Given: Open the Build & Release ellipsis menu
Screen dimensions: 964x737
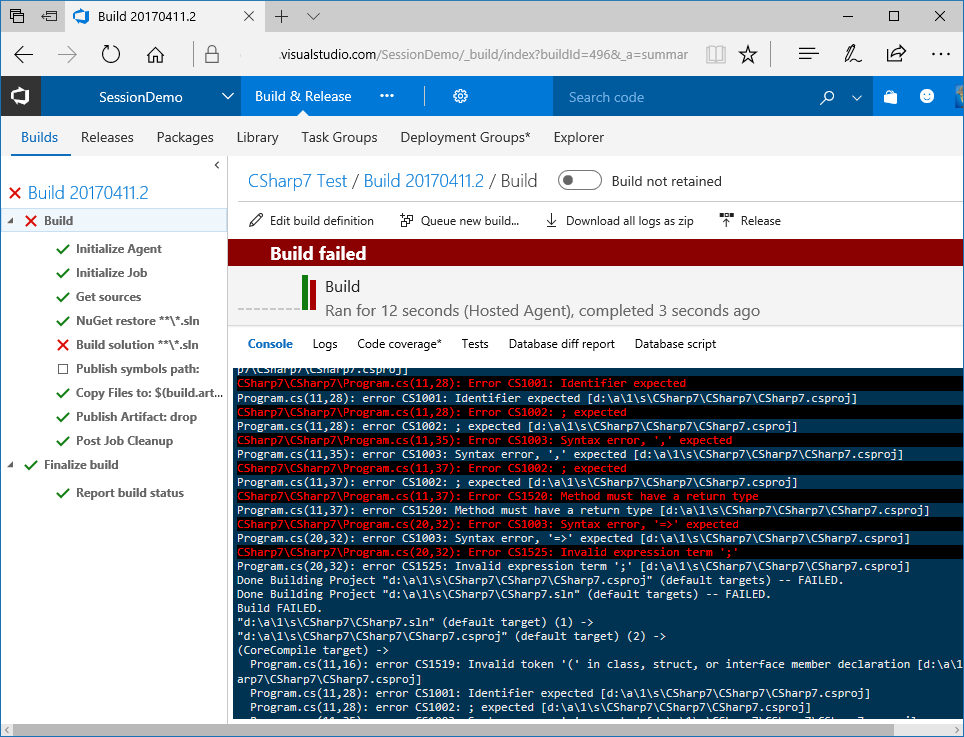Looking at the screenshot, I should tap(387, 96).
